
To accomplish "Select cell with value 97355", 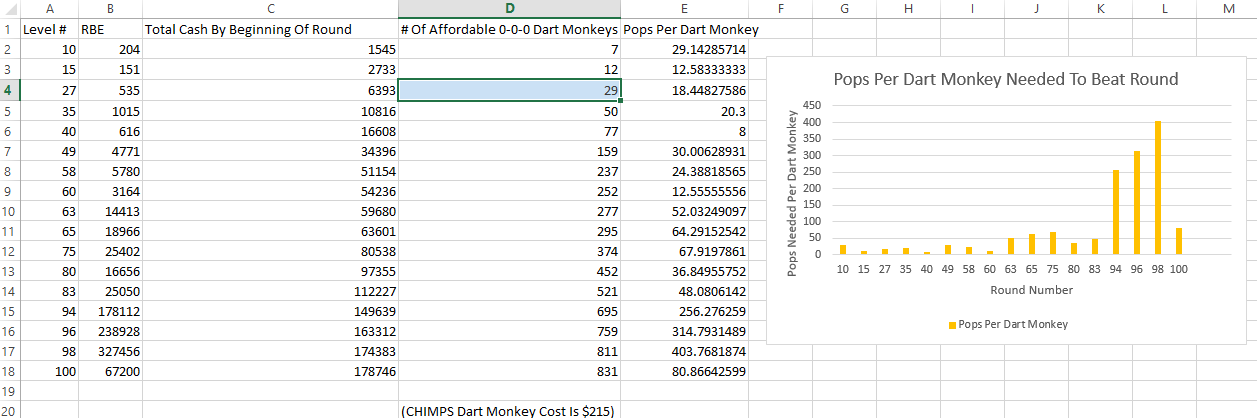I will pos(270,269).
